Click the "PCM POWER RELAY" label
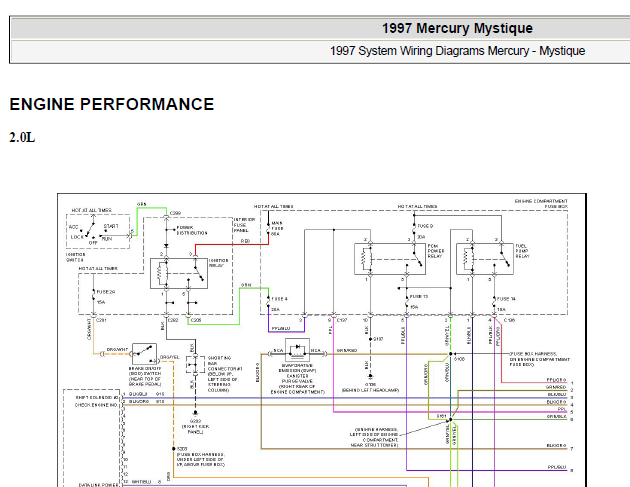 (436, 251)
